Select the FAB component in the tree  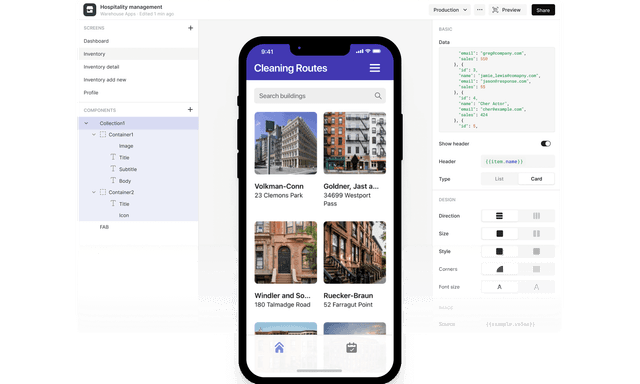104,227
